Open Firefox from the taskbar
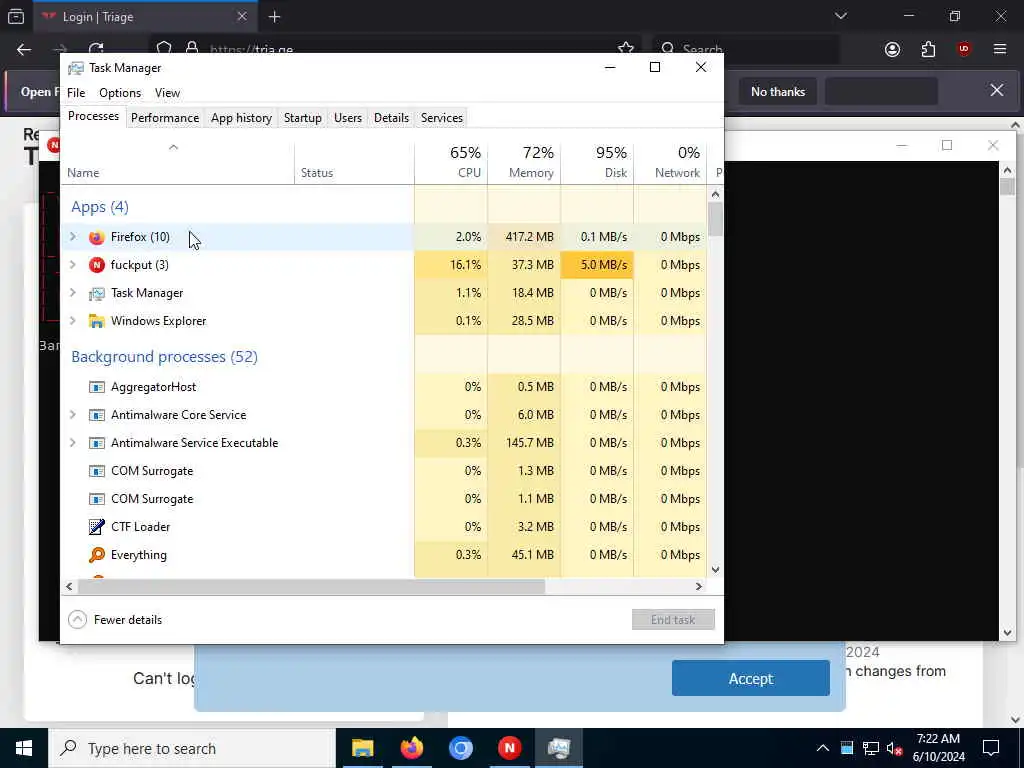The width and height of the screenshot is (1024, 768). click(x=411, y=748)
